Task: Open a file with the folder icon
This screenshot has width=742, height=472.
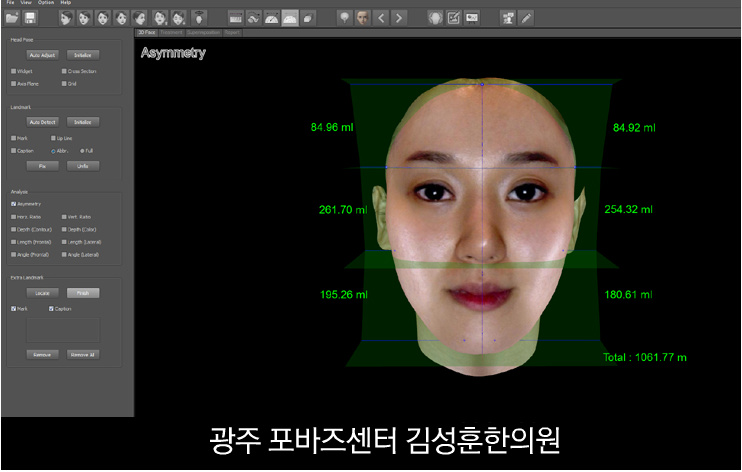Action: click(x=12, y=18)
